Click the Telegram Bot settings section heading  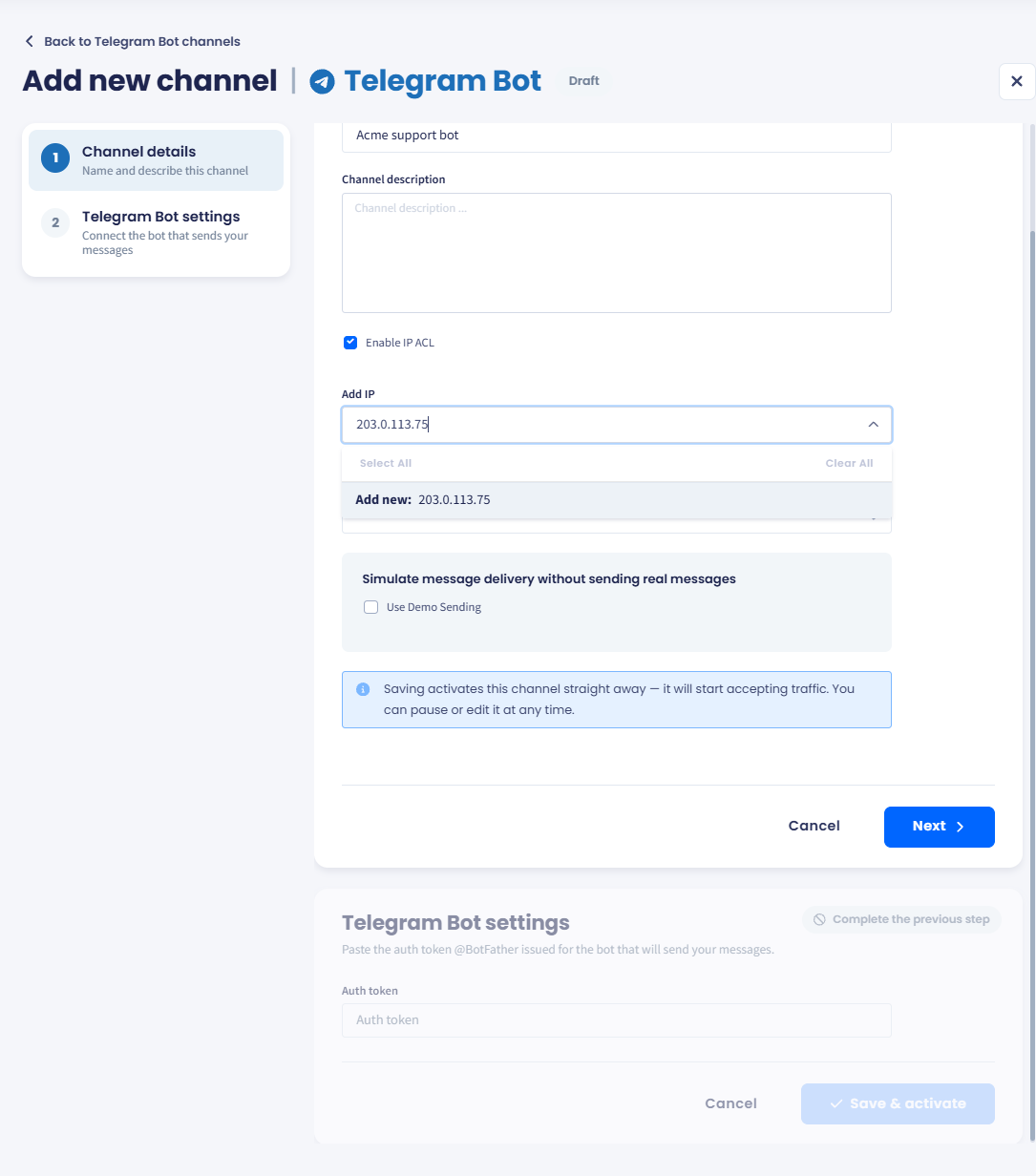click(455, 923)
